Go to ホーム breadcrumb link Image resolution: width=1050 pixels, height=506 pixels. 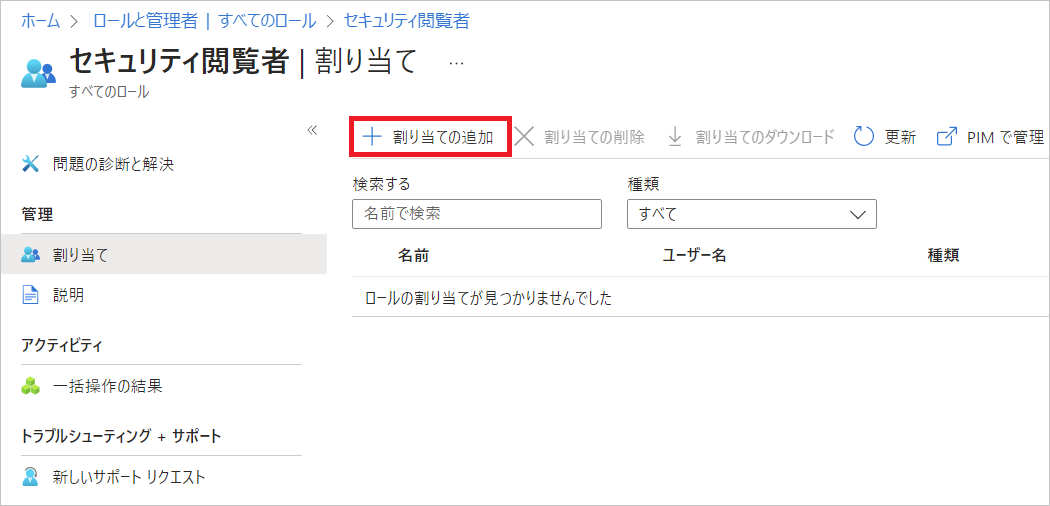[x=41, y=21]
